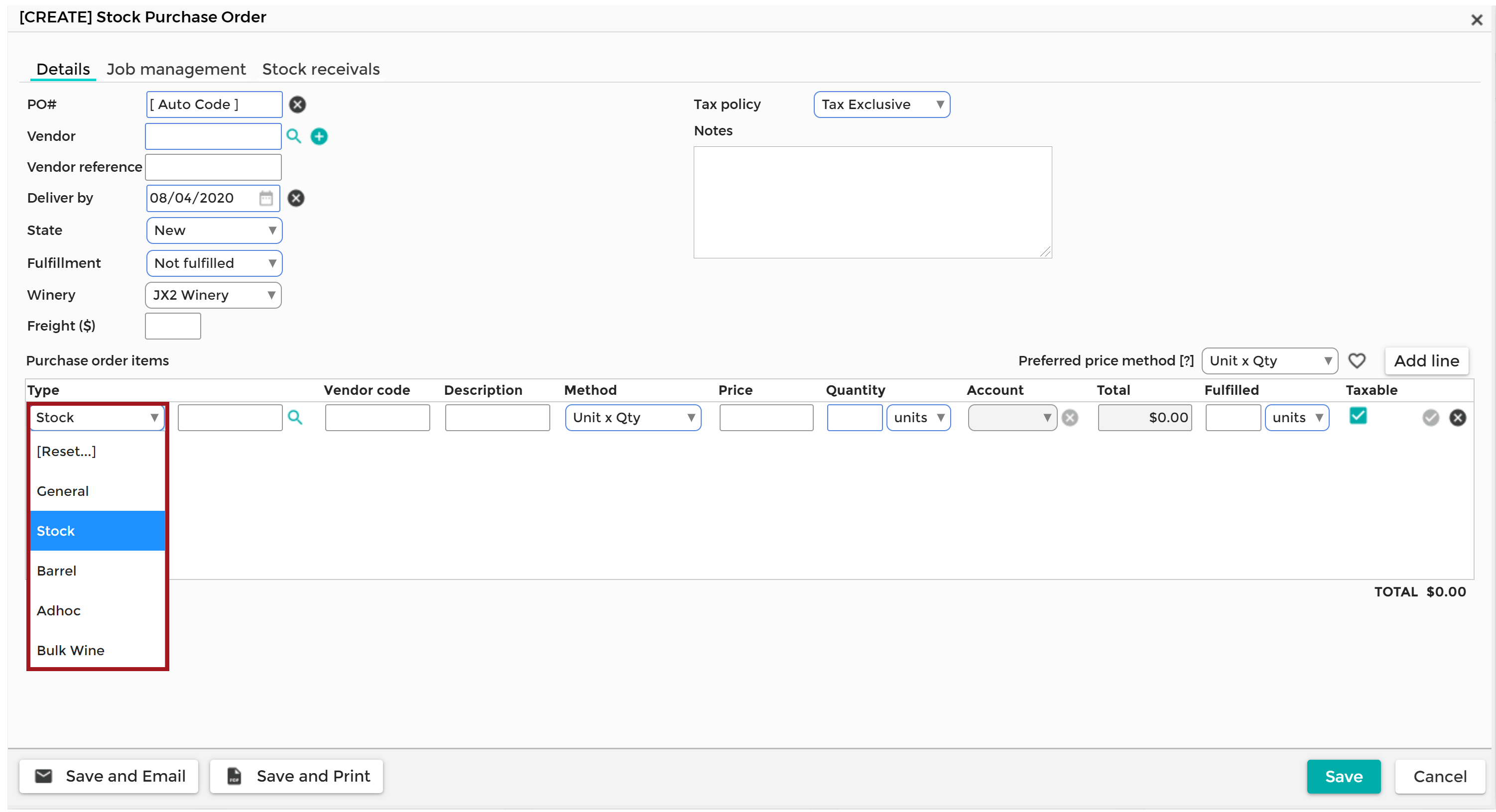The image size is (1496, 812).
Task: Focus the Vendor code line field
Action: pos(377,418)
